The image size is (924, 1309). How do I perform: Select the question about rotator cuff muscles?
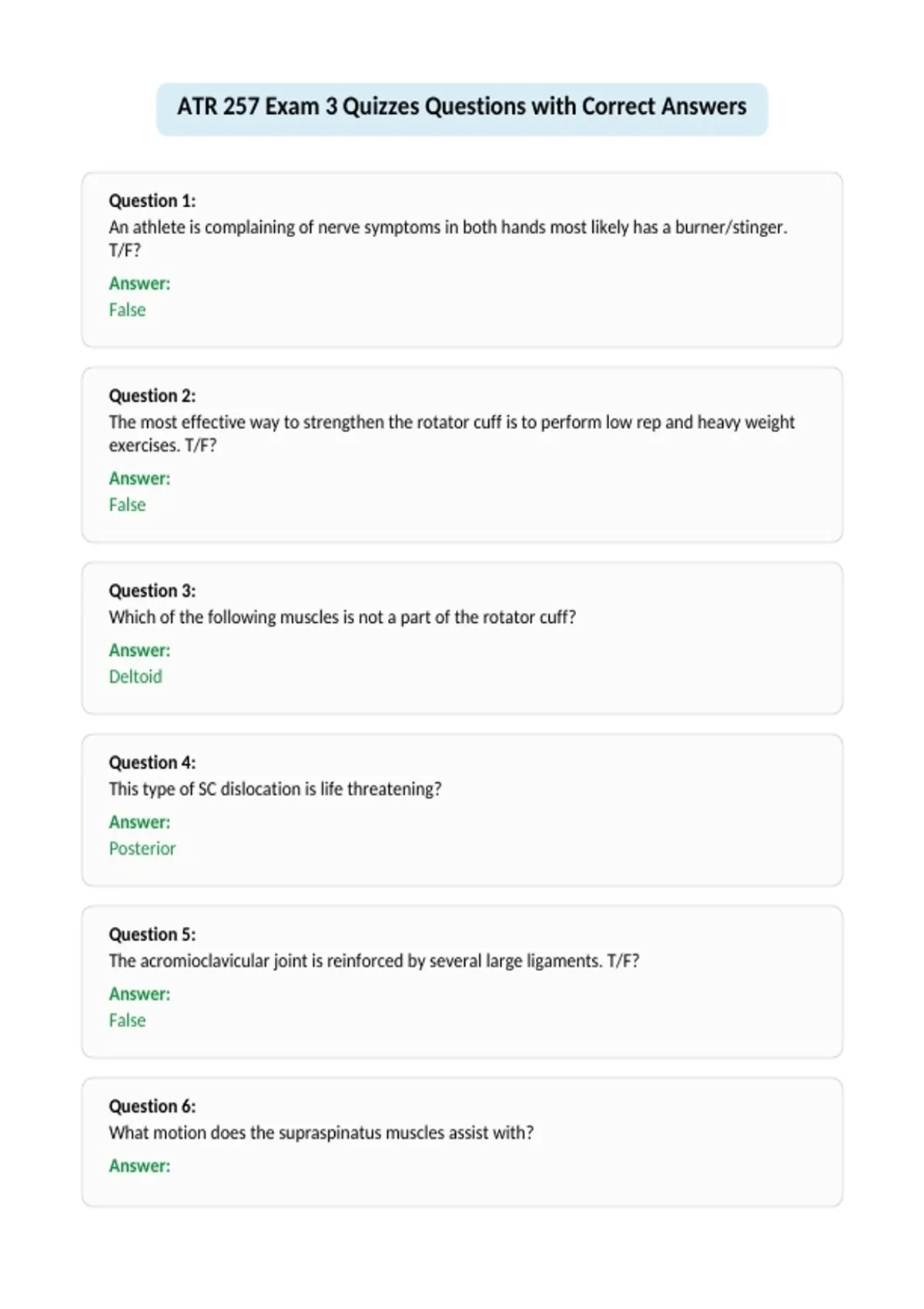pos(343,618)
